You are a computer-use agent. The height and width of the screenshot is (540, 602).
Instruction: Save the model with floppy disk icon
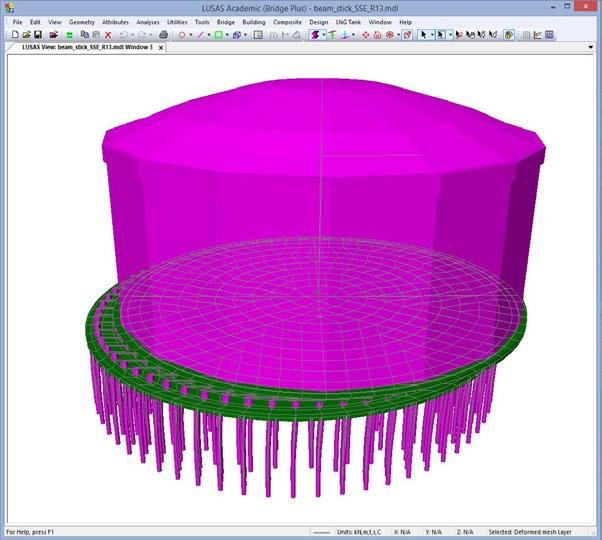click(x=38, y=35)
